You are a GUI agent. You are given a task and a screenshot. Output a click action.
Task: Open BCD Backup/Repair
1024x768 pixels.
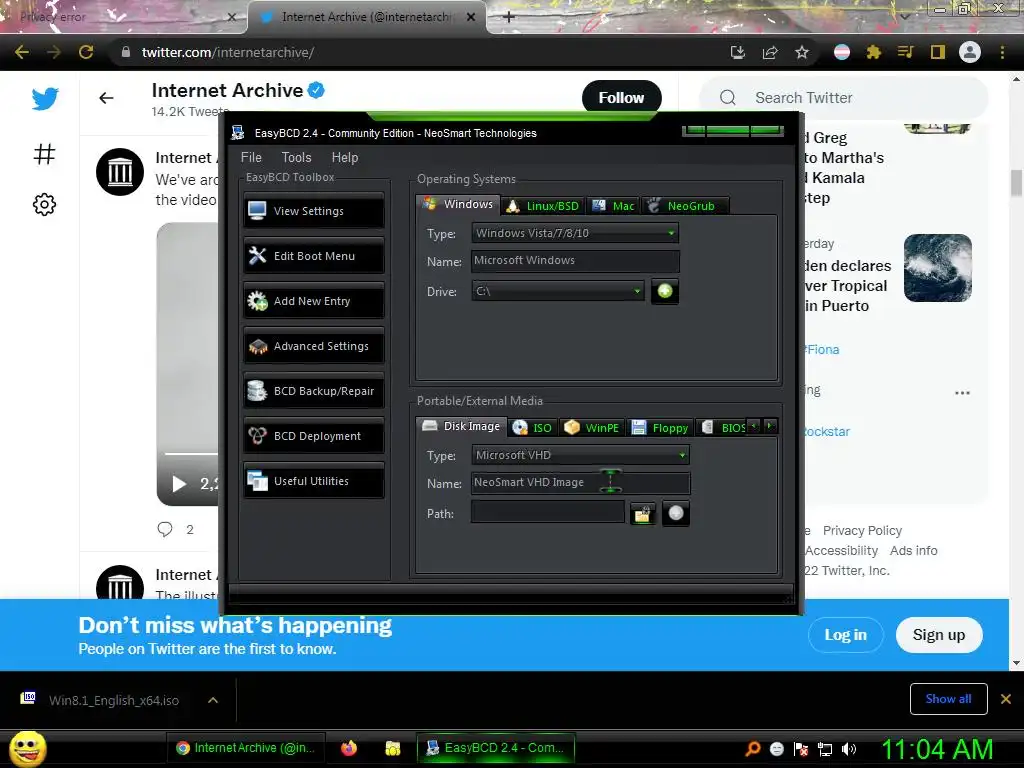pos(313,391)
